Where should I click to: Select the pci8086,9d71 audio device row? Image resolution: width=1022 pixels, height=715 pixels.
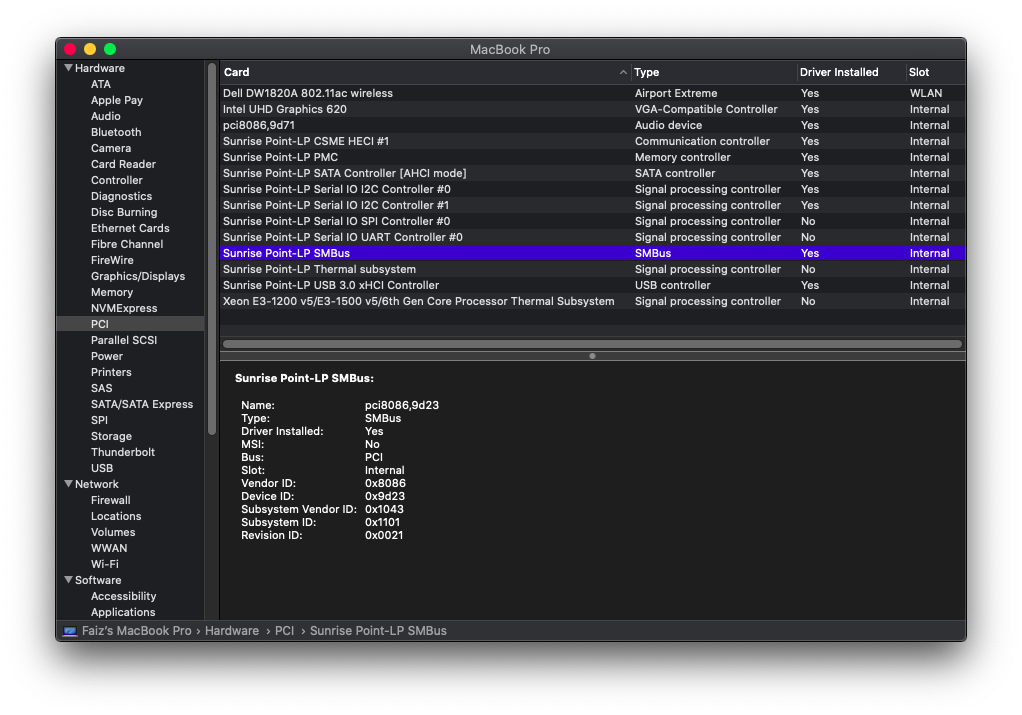coord(592,125)
